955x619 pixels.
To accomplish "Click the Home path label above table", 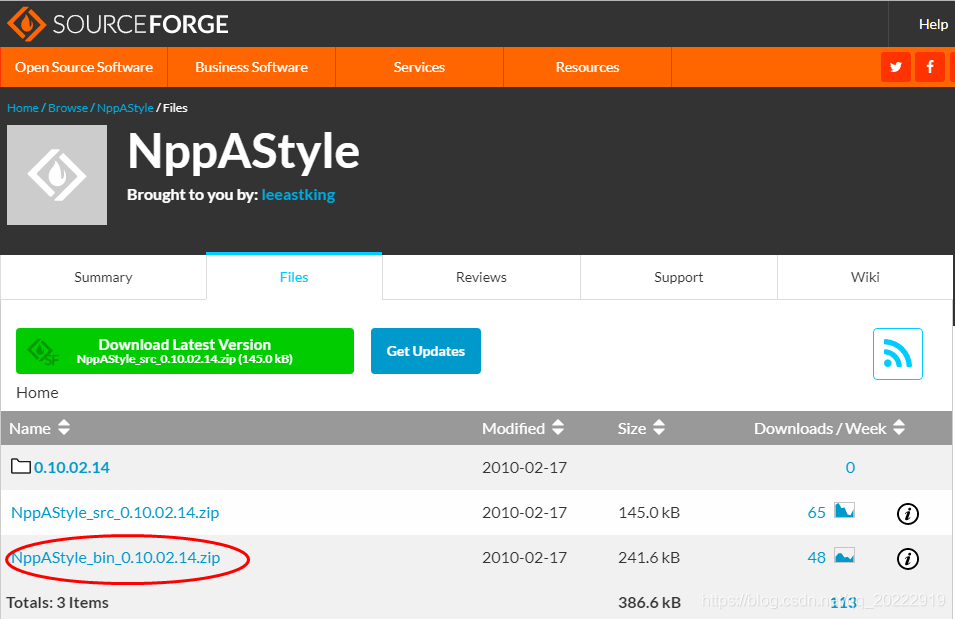I will click(x=37, y=392).
